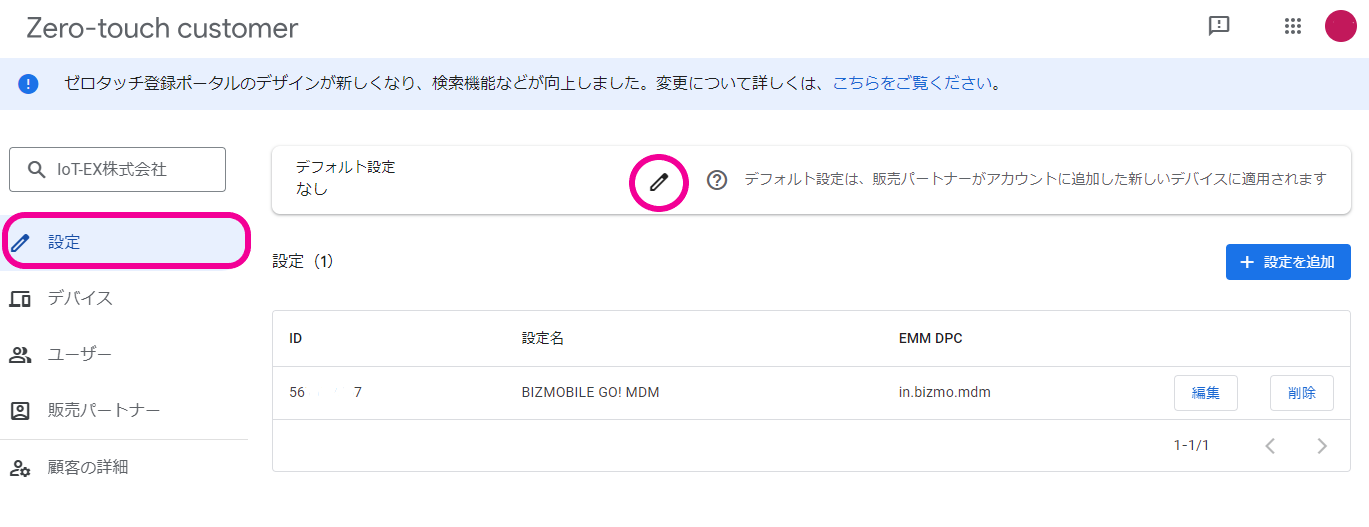Open デバイス in the sidebar
This screenshot has width=1369, height=527.
click(80, 298)
